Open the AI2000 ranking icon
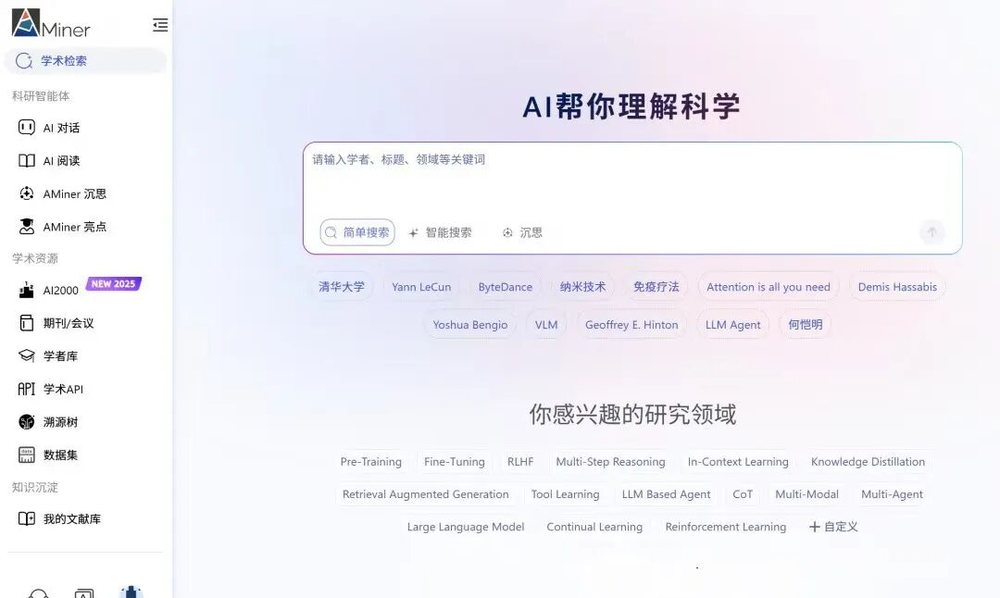This screenshot has height=598, width=1000. tap(27, 290)
